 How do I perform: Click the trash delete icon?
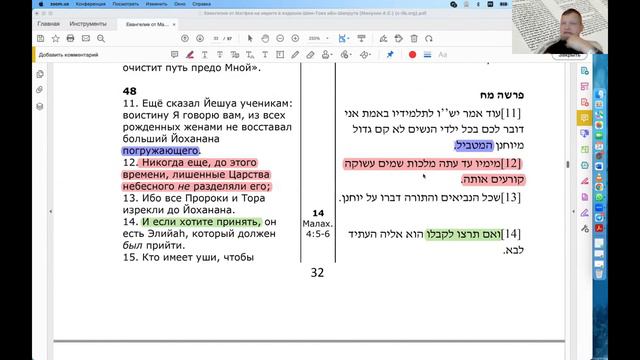pos(414,38)
